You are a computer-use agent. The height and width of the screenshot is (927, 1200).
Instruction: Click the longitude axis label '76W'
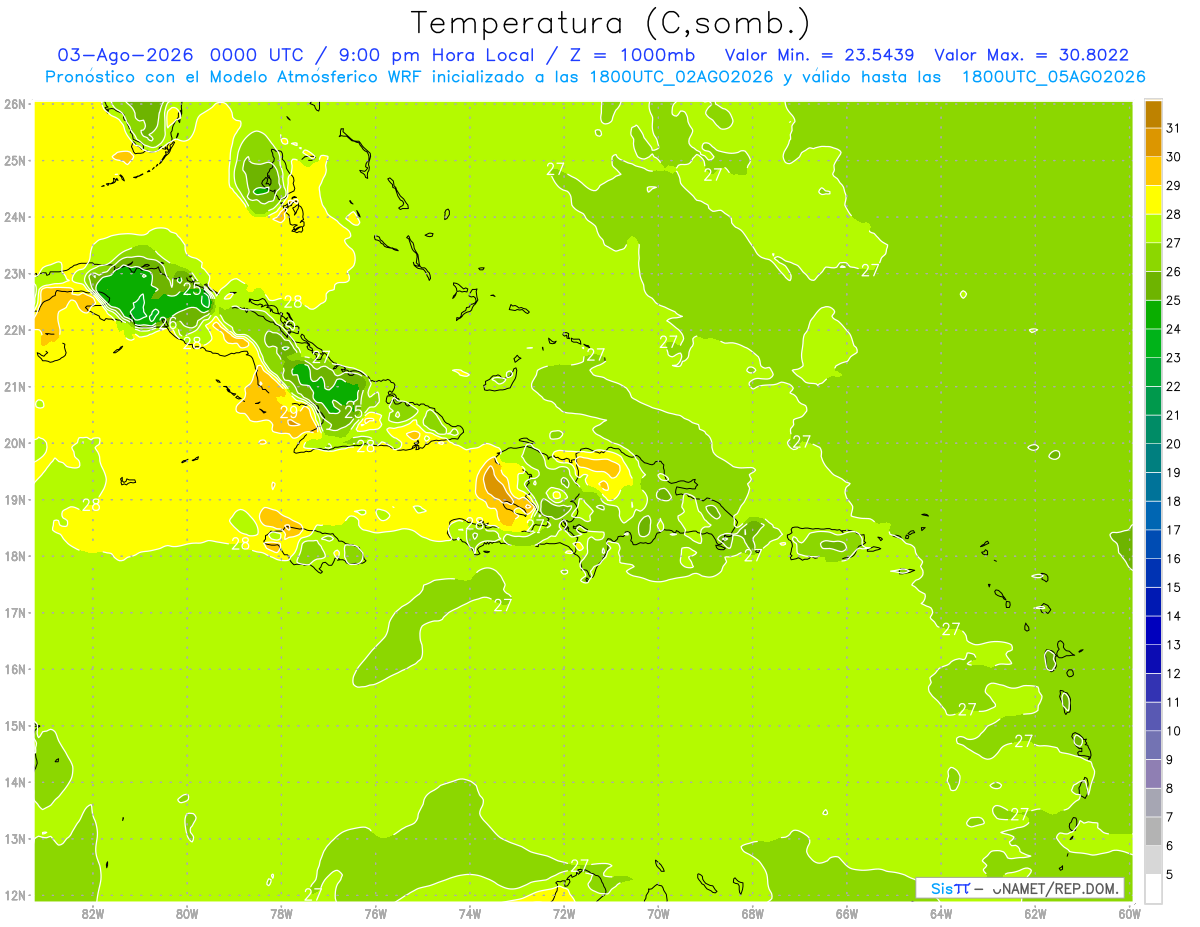tap(375, 913)
